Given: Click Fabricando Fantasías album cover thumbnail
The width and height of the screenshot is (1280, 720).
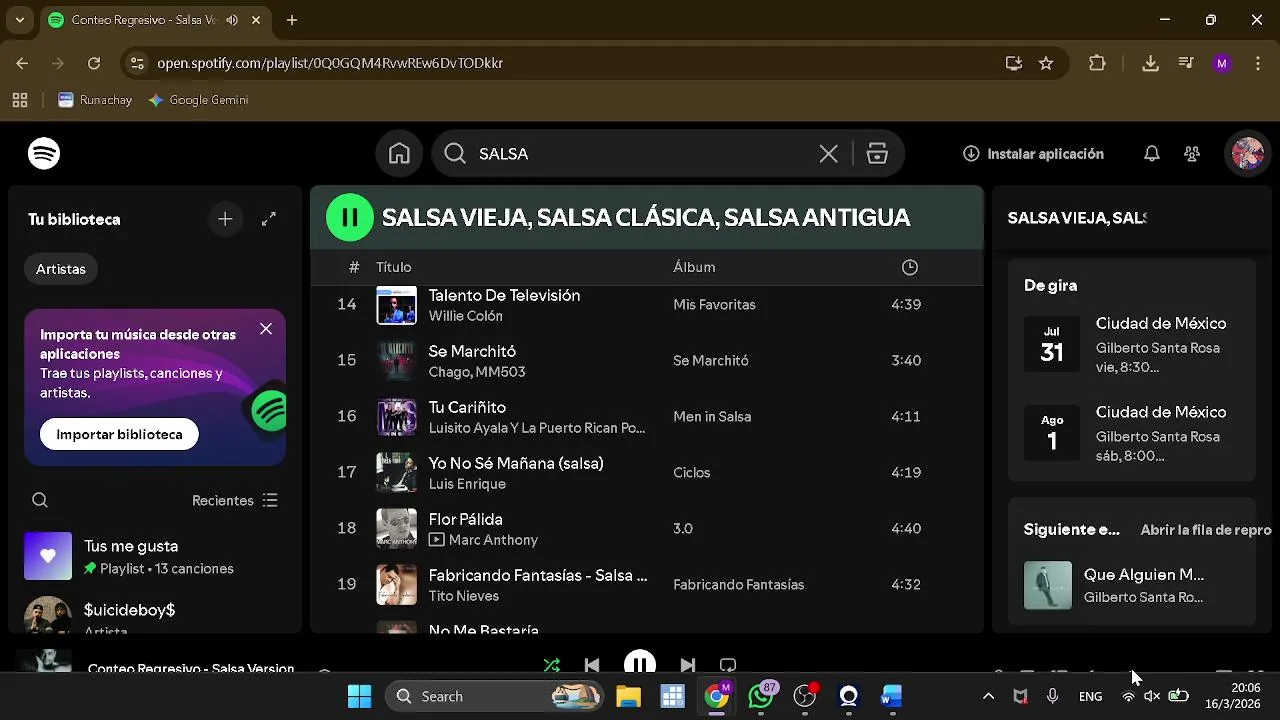Looking at the screenshot, I should point(396,584).
